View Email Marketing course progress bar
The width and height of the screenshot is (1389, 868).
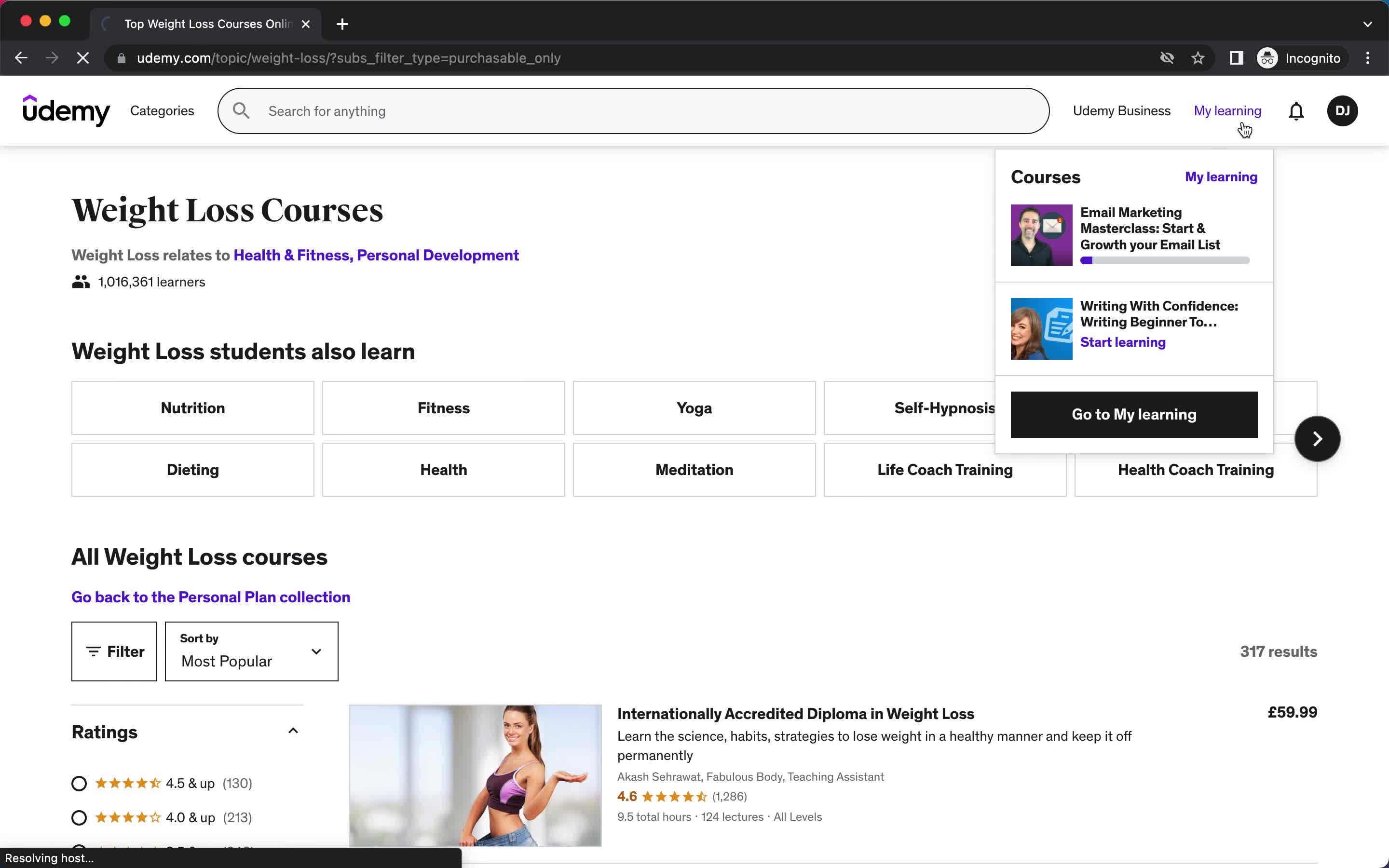pos(1165,260)
